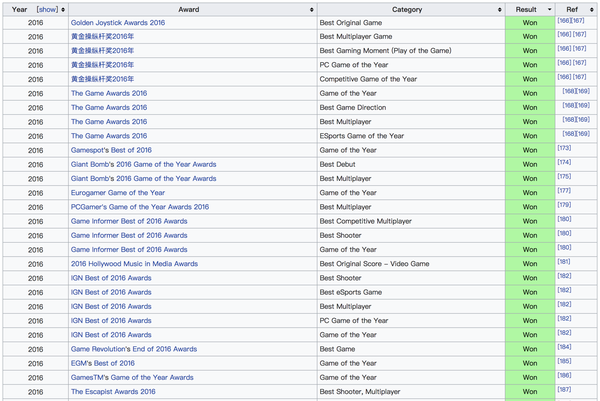
Task: Follow reference [174]
Action: click(x=564, y=162)
